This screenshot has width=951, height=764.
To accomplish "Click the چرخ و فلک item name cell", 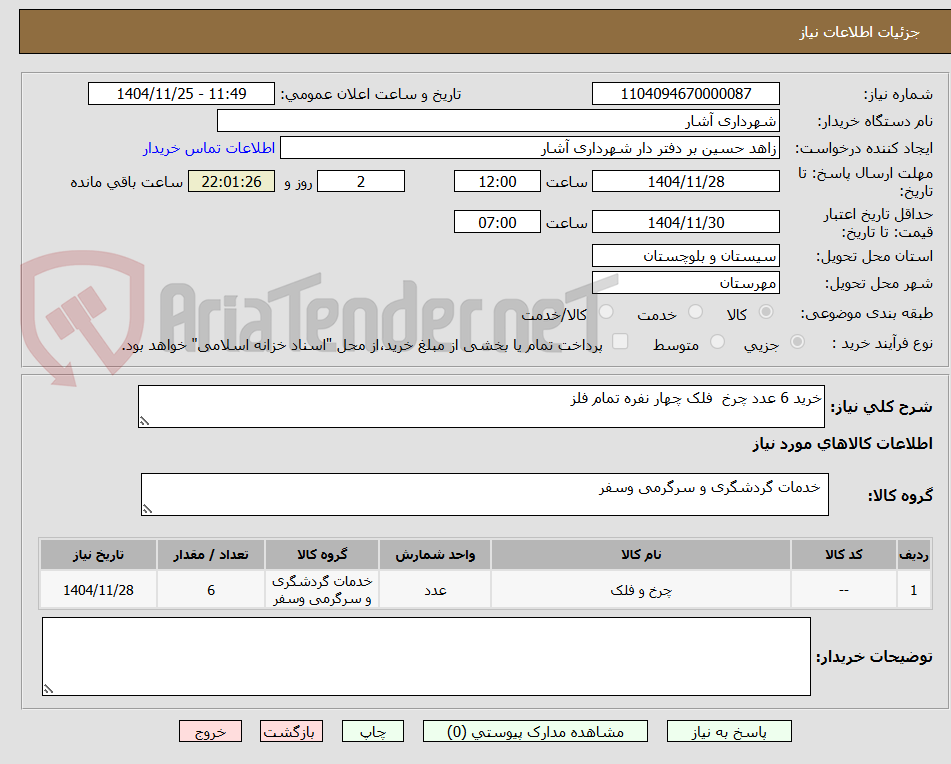I will coord(641,590).
